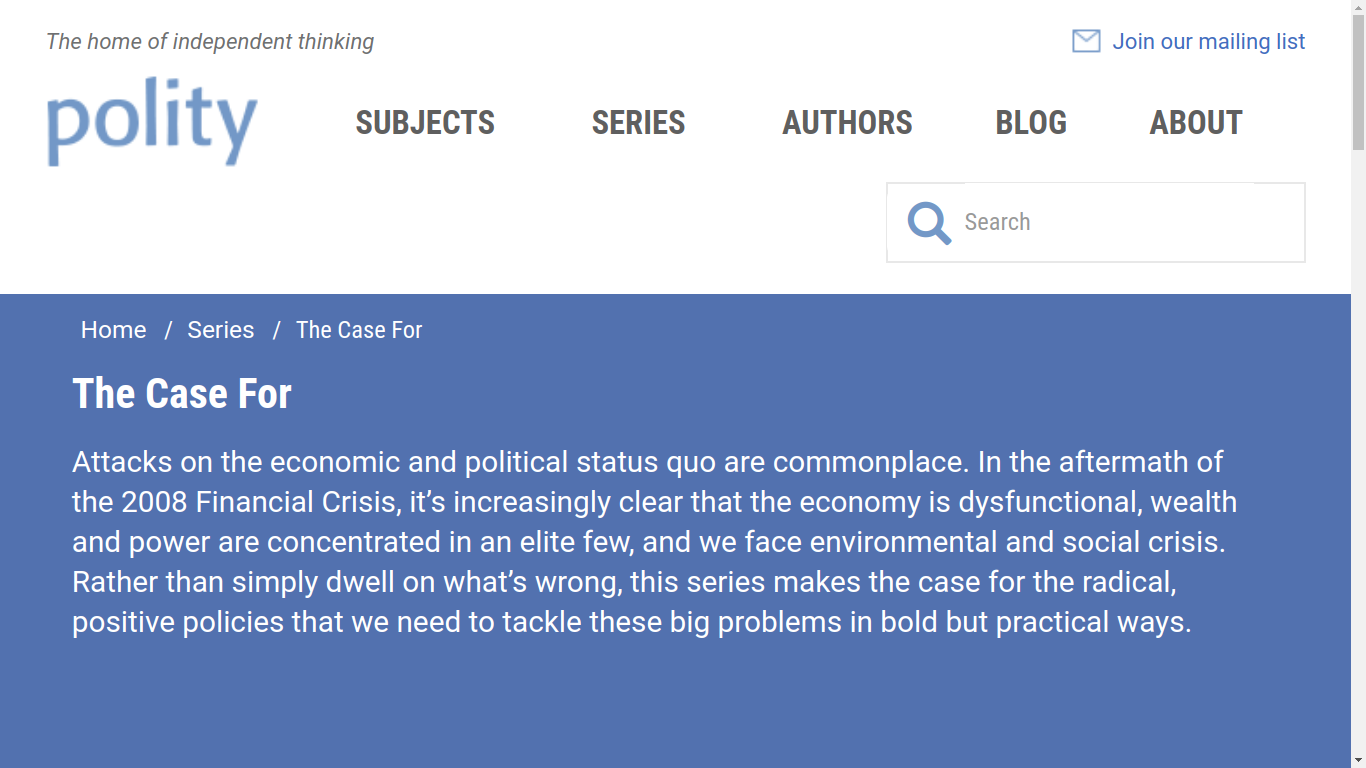
Task: Click the tagline The home of independent thinking
Action: click(210, 42)
